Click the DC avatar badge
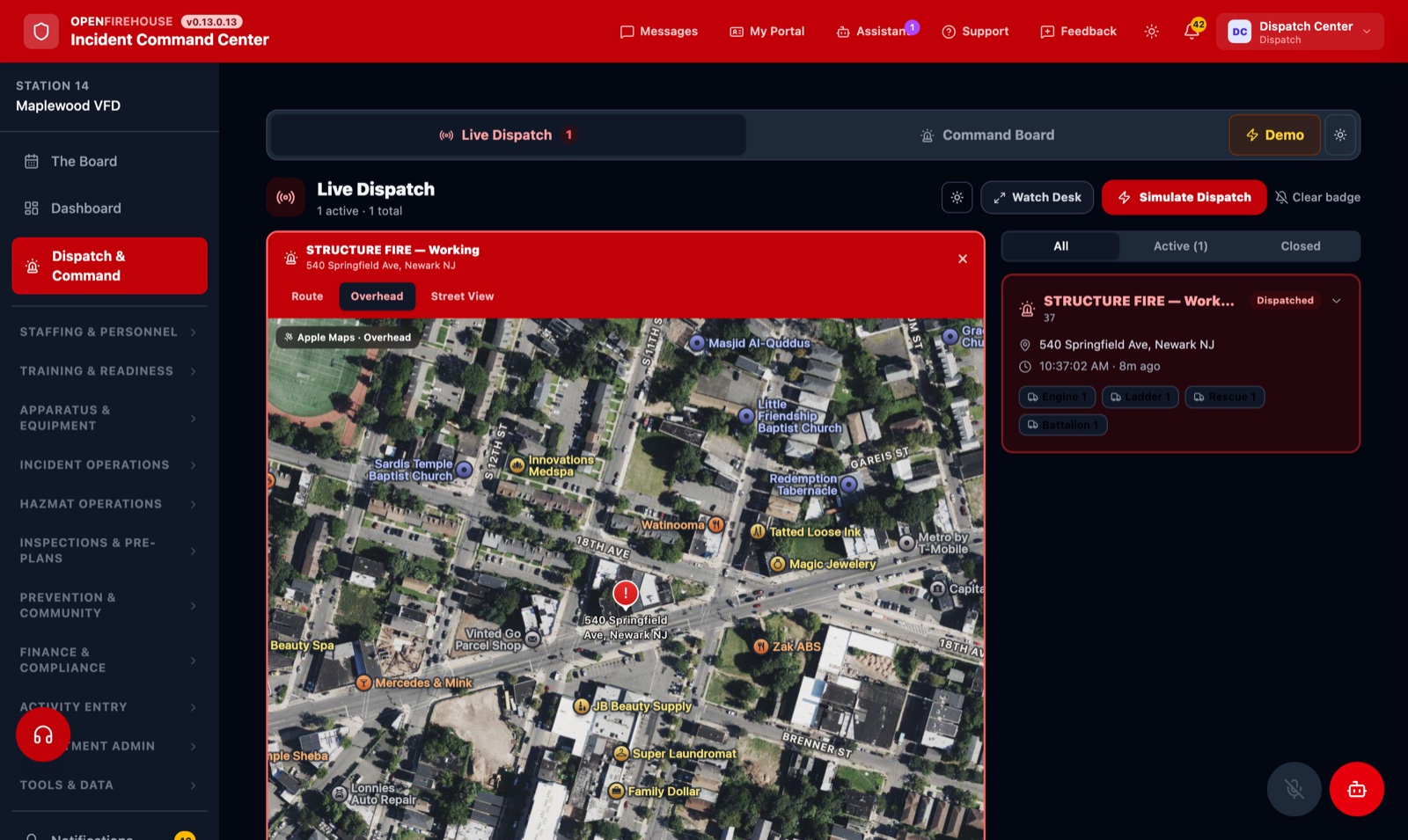The image size is (1408, 840). coord(1239,32)
